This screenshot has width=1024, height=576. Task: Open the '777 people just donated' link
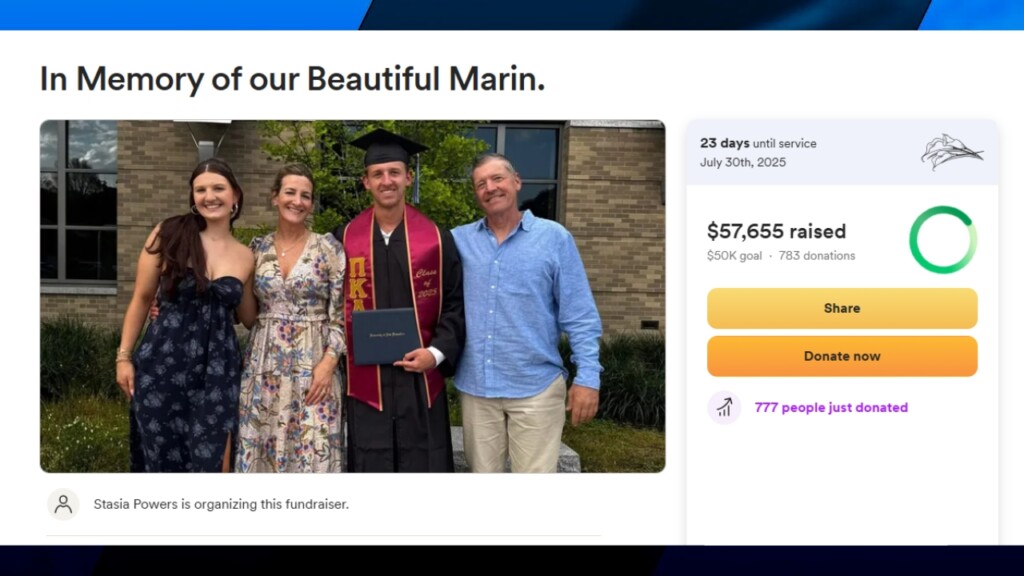[x=831, y=407]
